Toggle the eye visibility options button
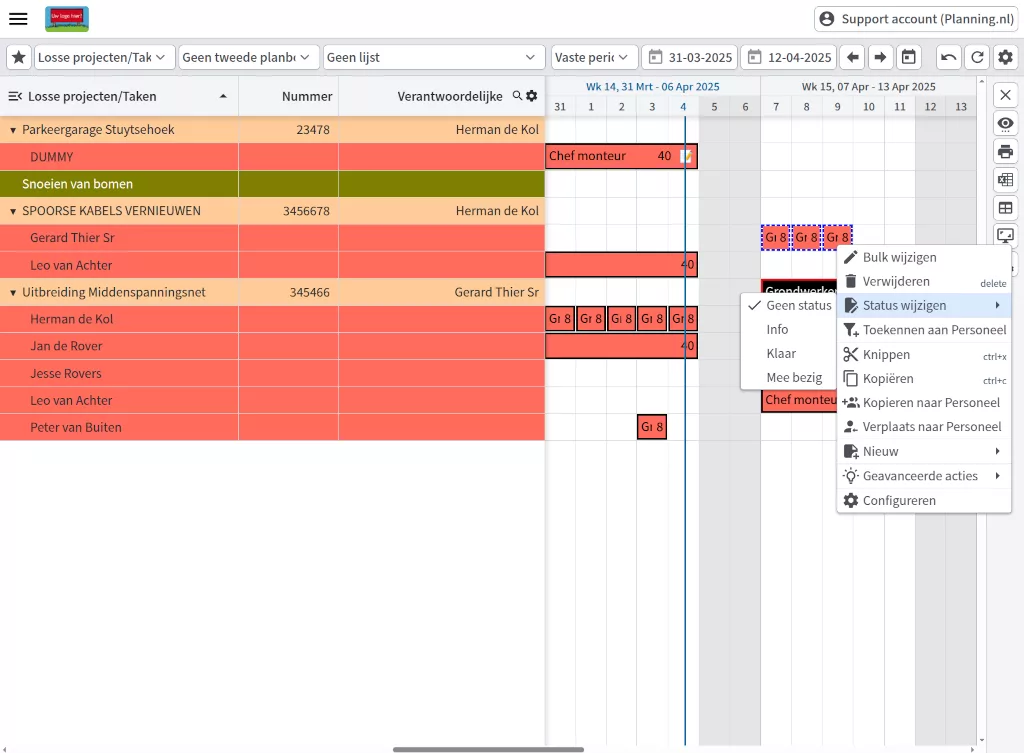The width and height of the screenshot is (1024, 753). 1005,124
